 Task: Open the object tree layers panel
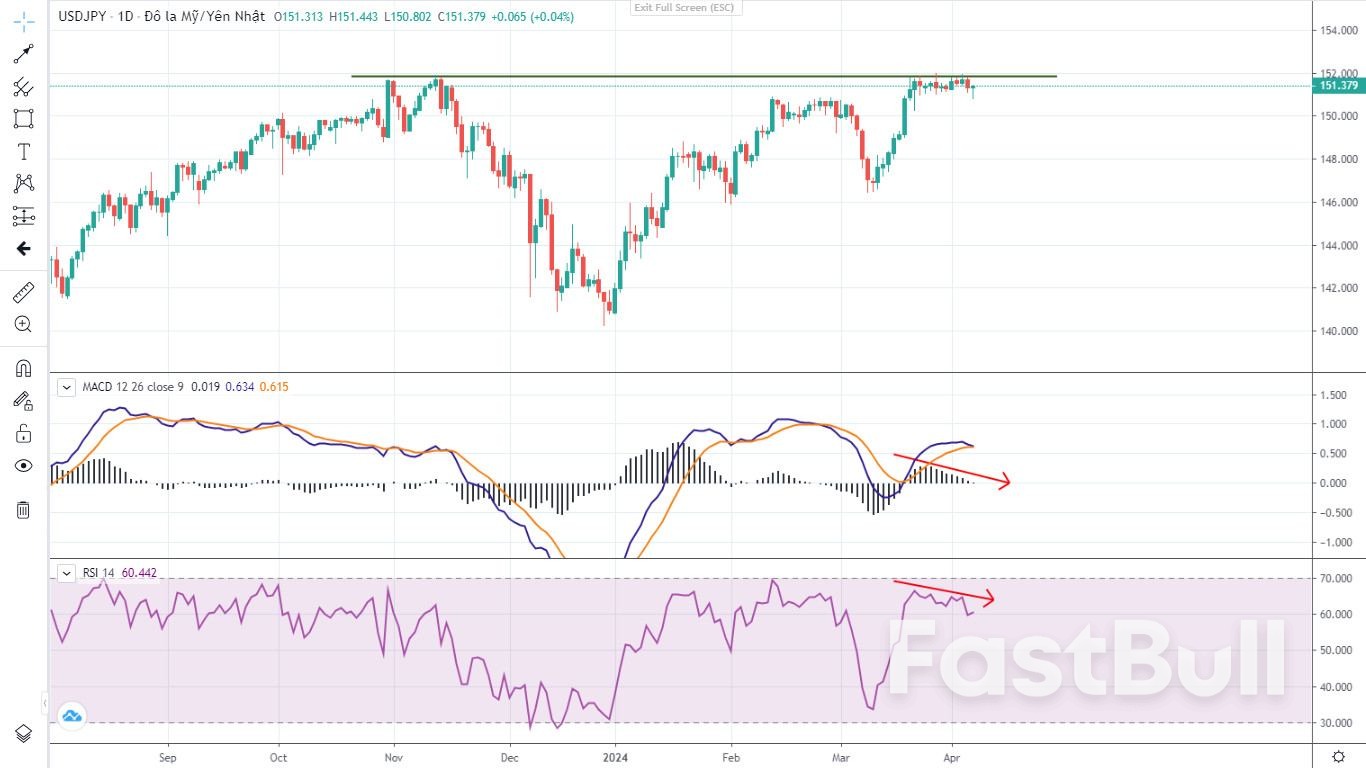tap(23, 733)
